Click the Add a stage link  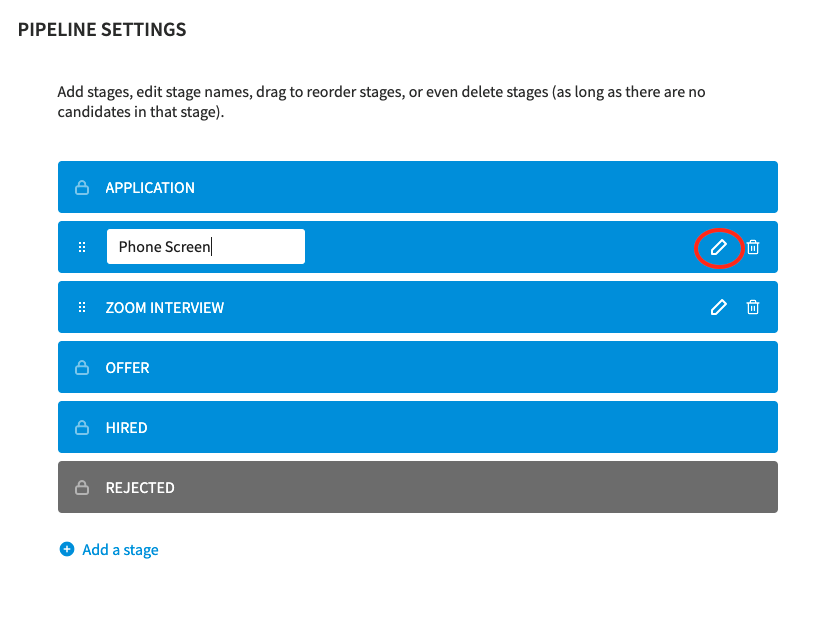coord(120,550)
